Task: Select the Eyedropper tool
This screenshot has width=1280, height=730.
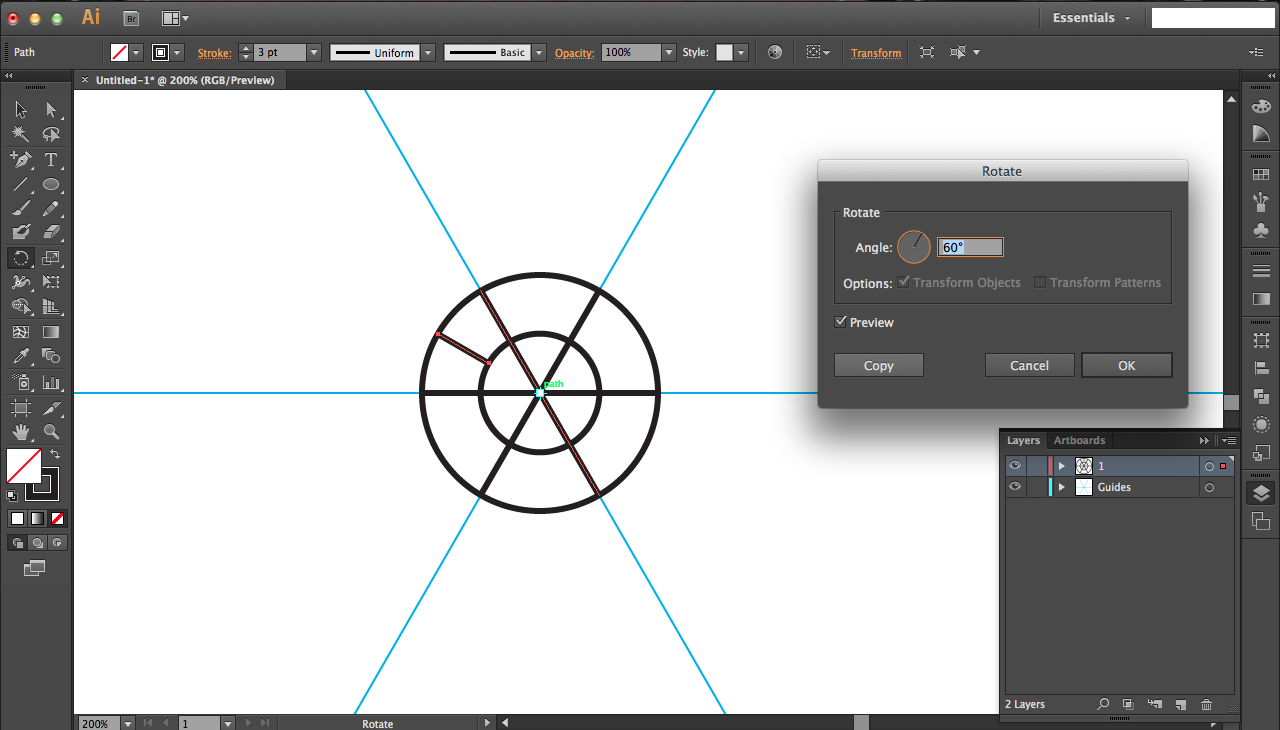Action: [x=21, y=356]
